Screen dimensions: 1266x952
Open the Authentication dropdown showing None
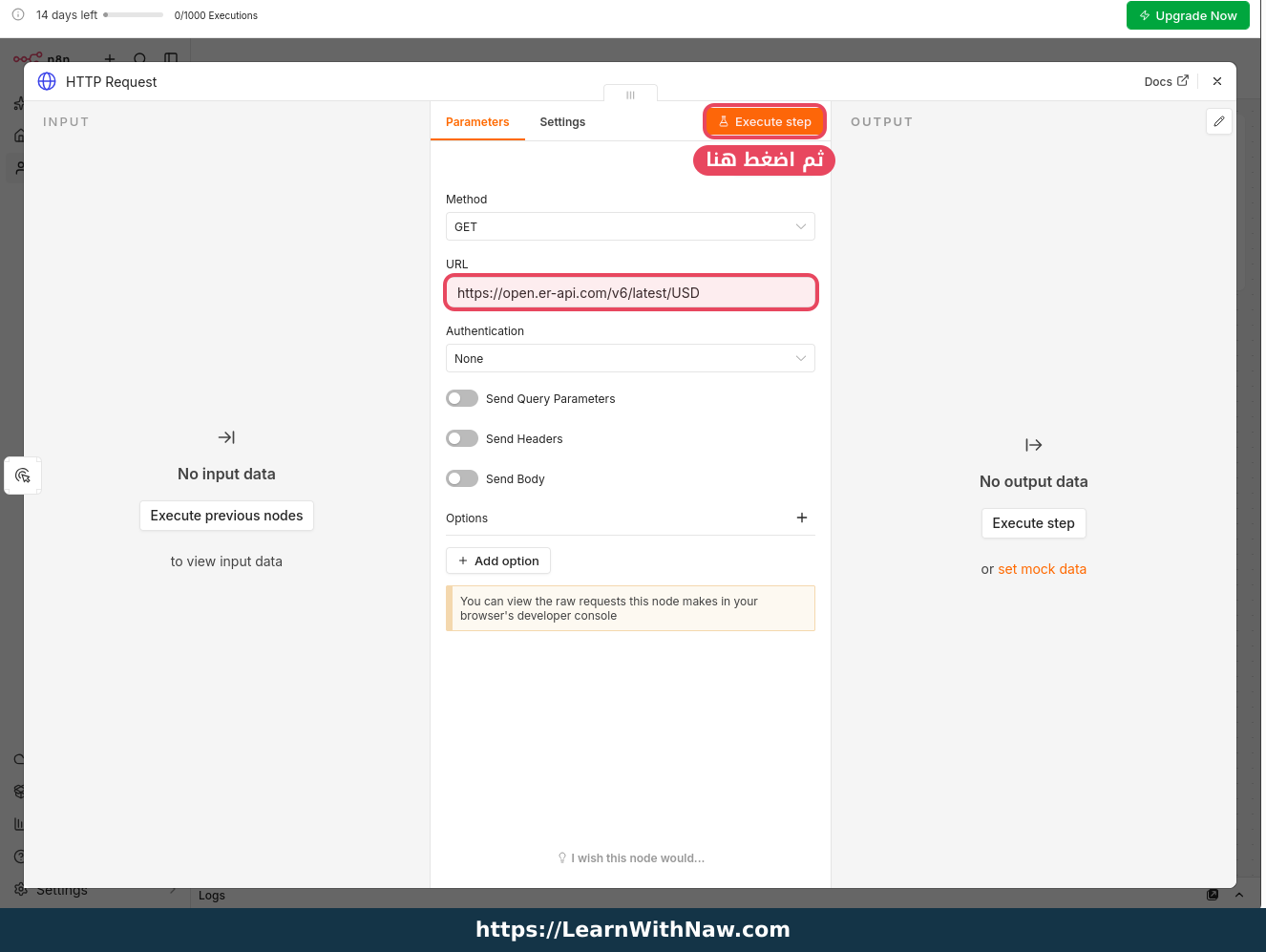630,358
